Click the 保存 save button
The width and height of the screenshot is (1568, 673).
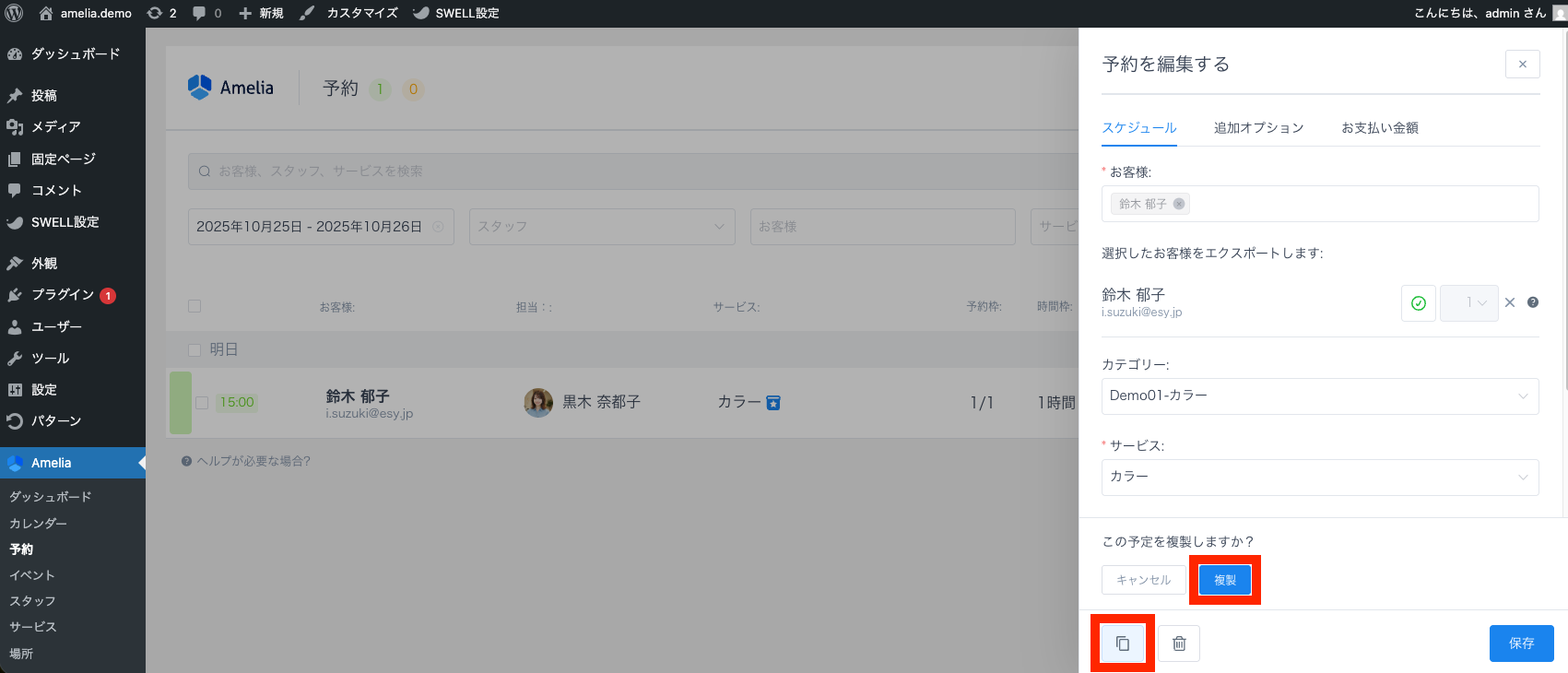1521,643
